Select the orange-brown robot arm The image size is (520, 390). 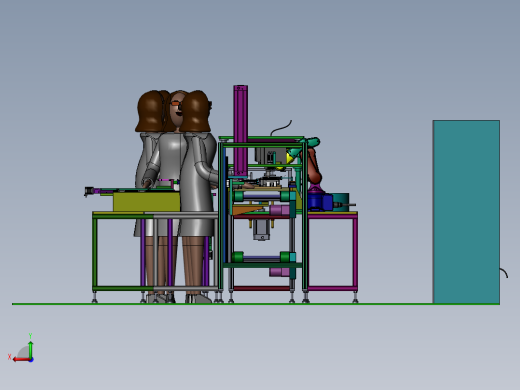[x=314, y=166]
